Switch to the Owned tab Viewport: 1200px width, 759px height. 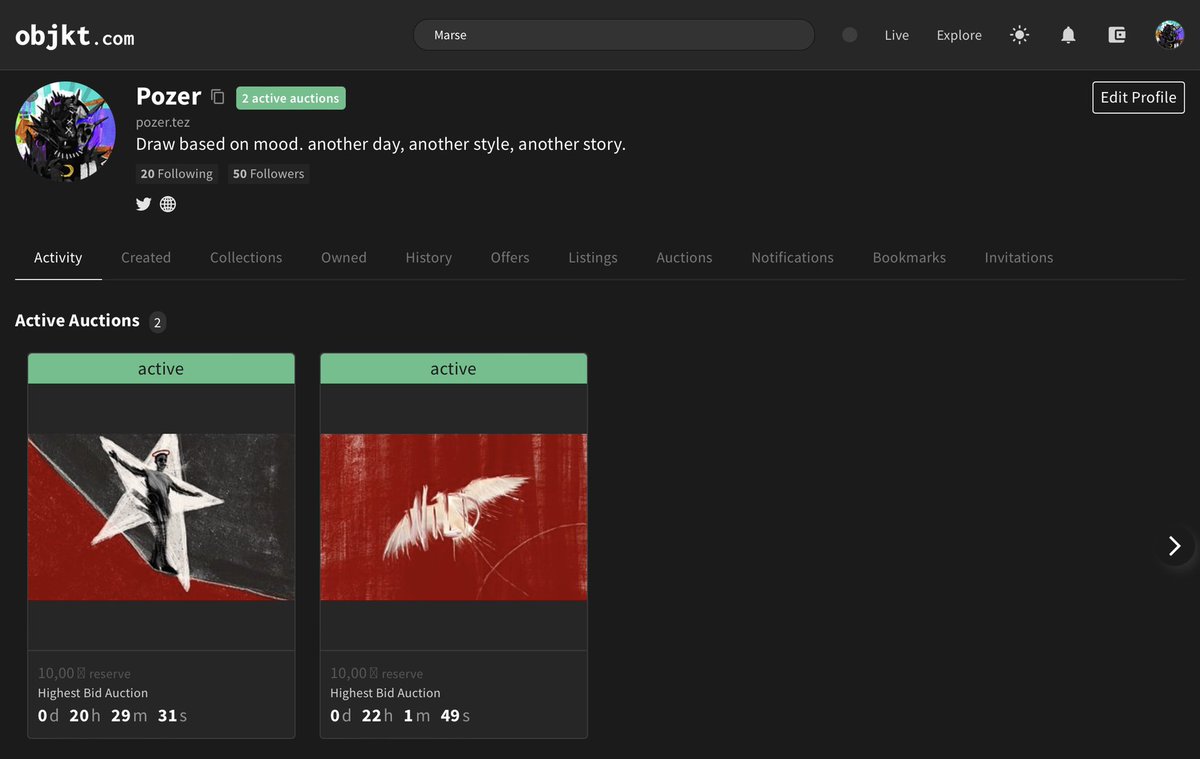click(344, 257)
